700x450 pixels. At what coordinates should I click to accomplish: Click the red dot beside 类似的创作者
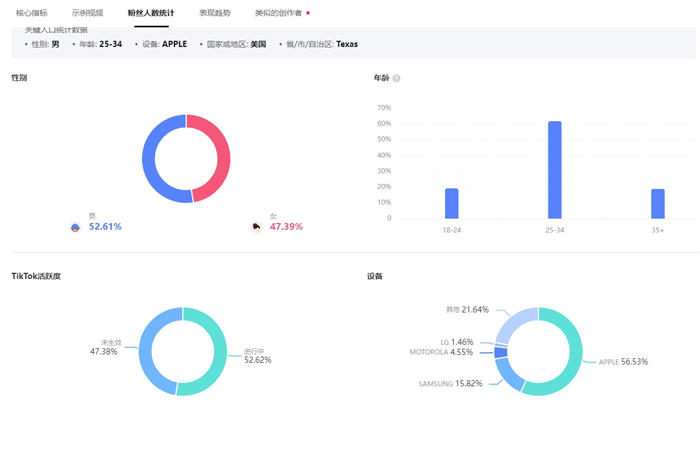point(308,13)
